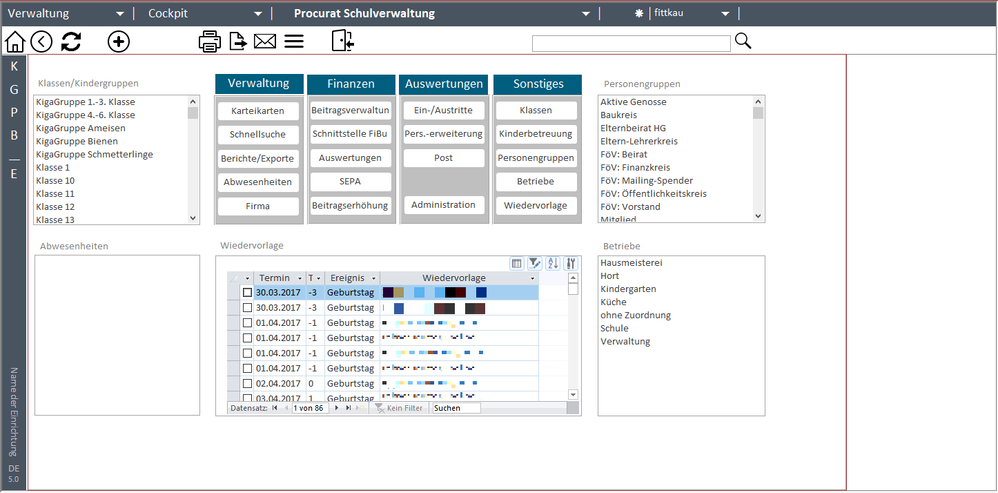The height and width of the screenshot is (493, 998).
Task: Click the Personengruppen scrollbar down arrow
Action: pyautogui.click(x=757, y=216)
